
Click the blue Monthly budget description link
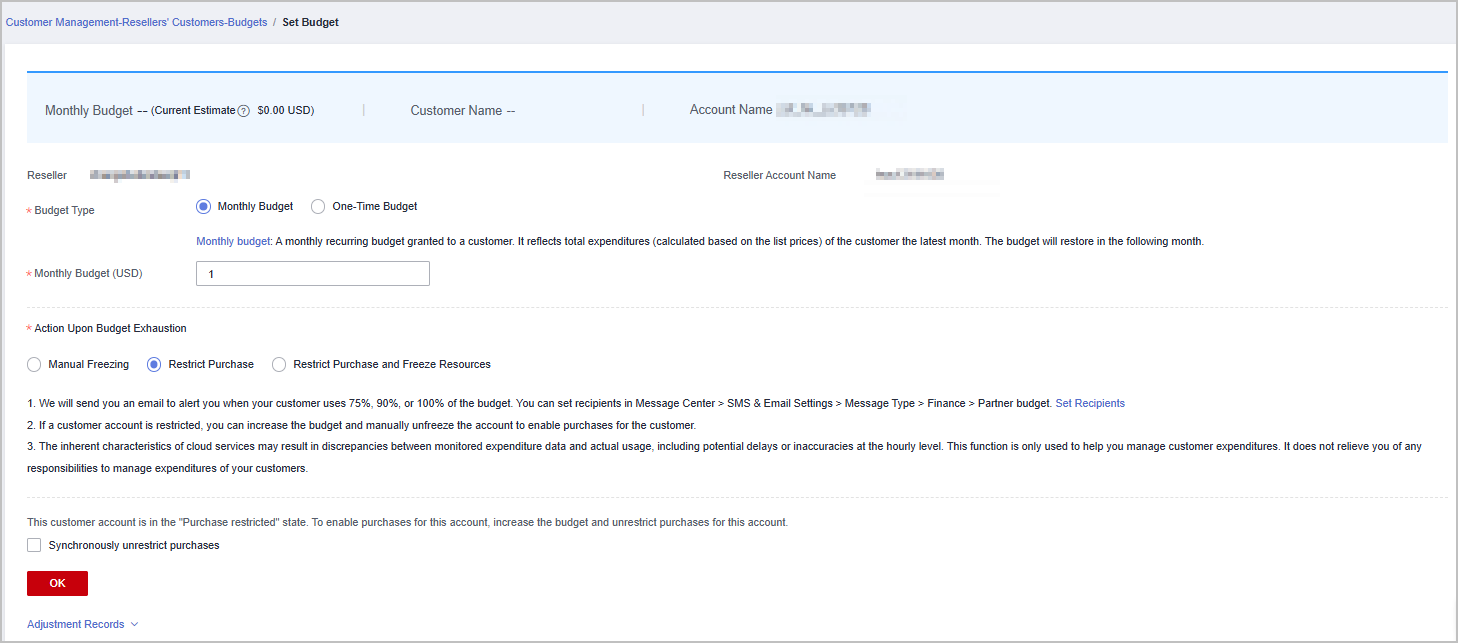point(233,242)
